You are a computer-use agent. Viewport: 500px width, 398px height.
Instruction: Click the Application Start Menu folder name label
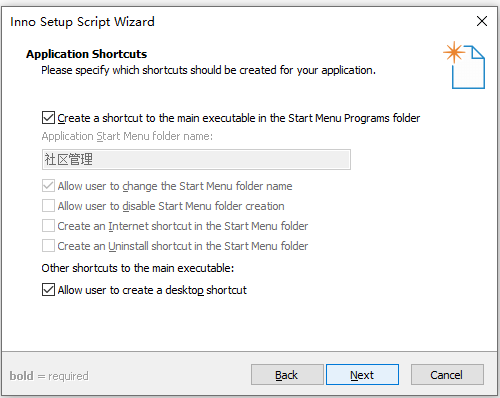point(127,136)
